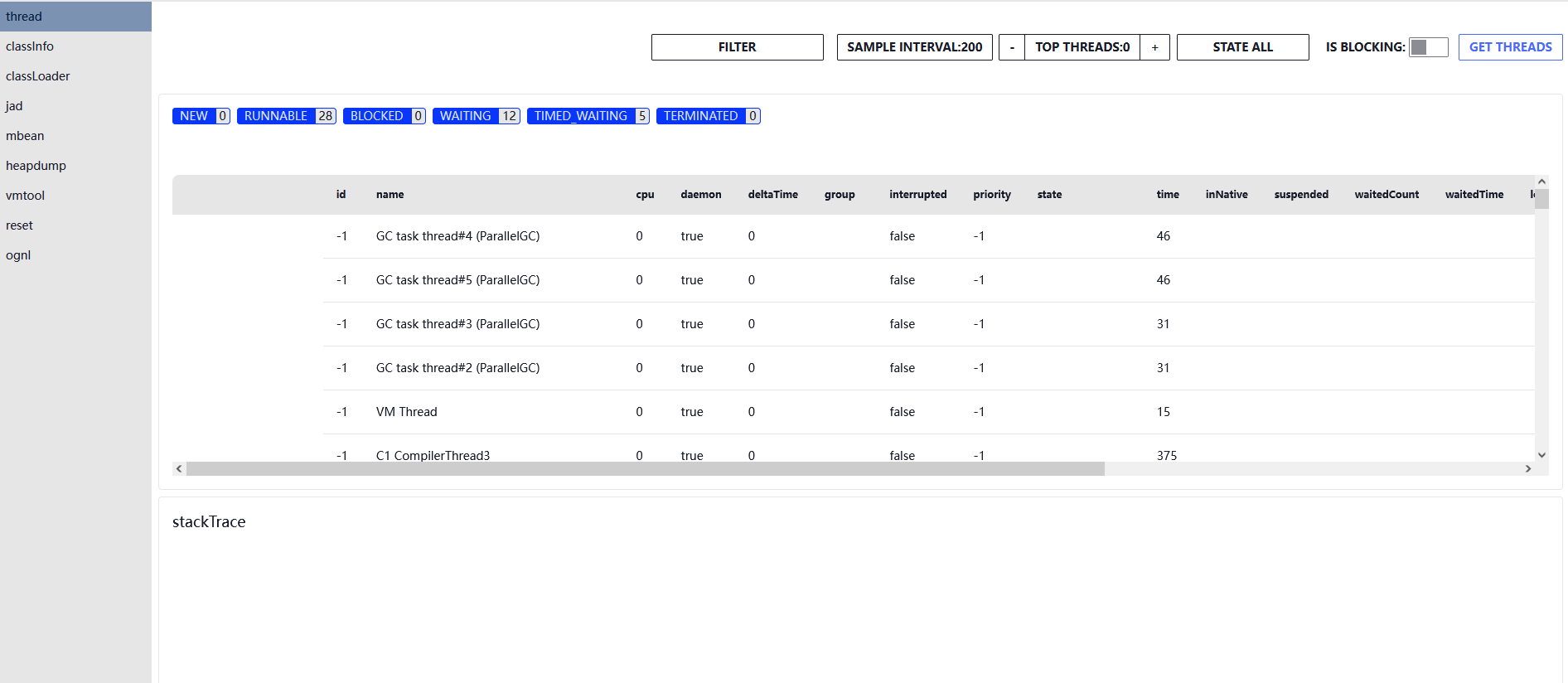Select the VM Thread row

tap(928, 412)
